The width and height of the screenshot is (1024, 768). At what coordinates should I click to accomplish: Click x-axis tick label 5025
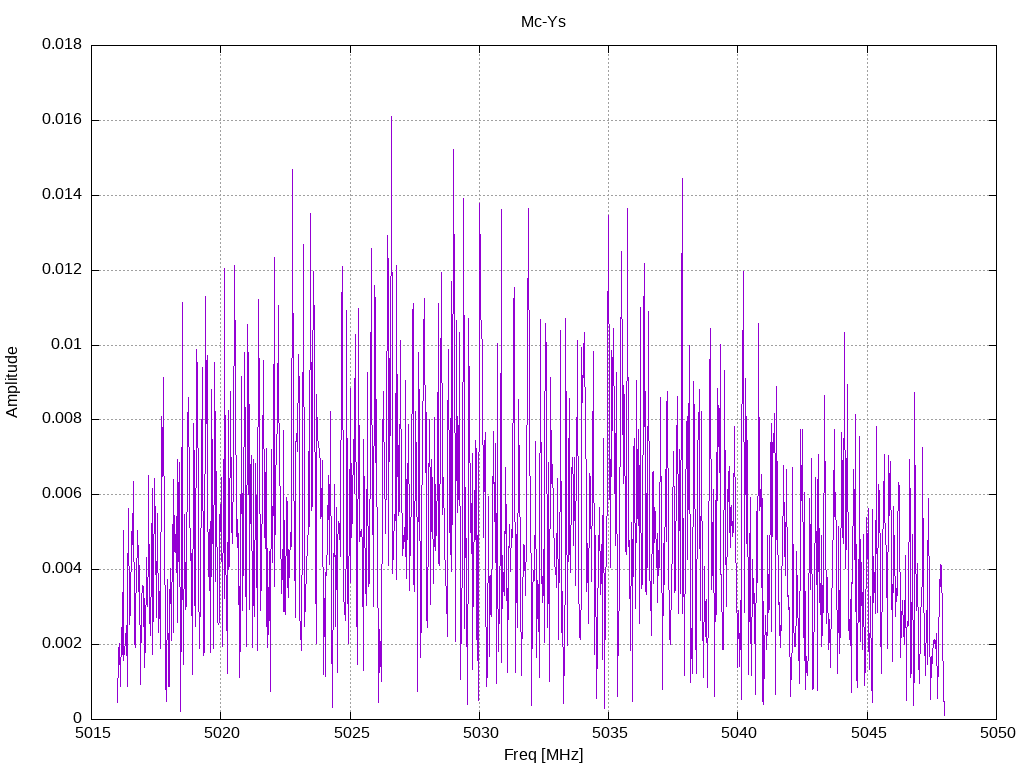351,733
